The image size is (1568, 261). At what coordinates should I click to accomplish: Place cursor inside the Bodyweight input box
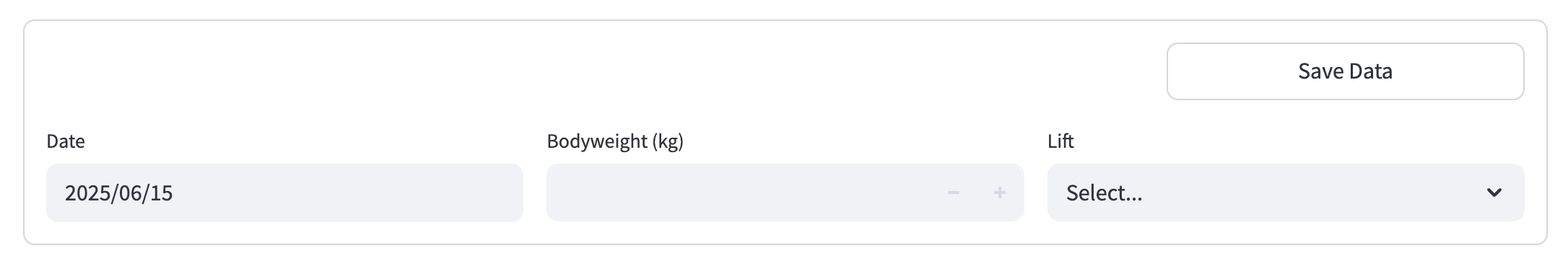click(x=739, y=193)
